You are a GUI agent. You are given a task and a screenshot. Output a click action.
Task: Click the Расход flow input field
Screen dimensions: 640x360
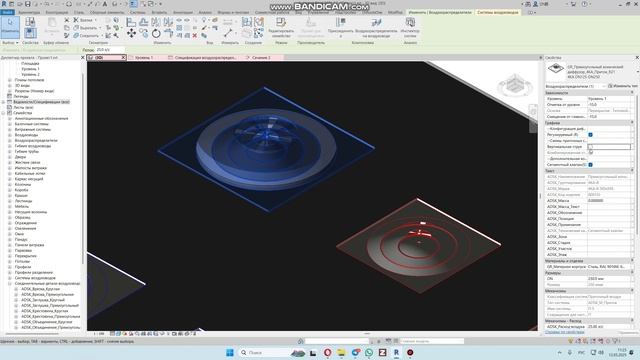tap(110, 50)
